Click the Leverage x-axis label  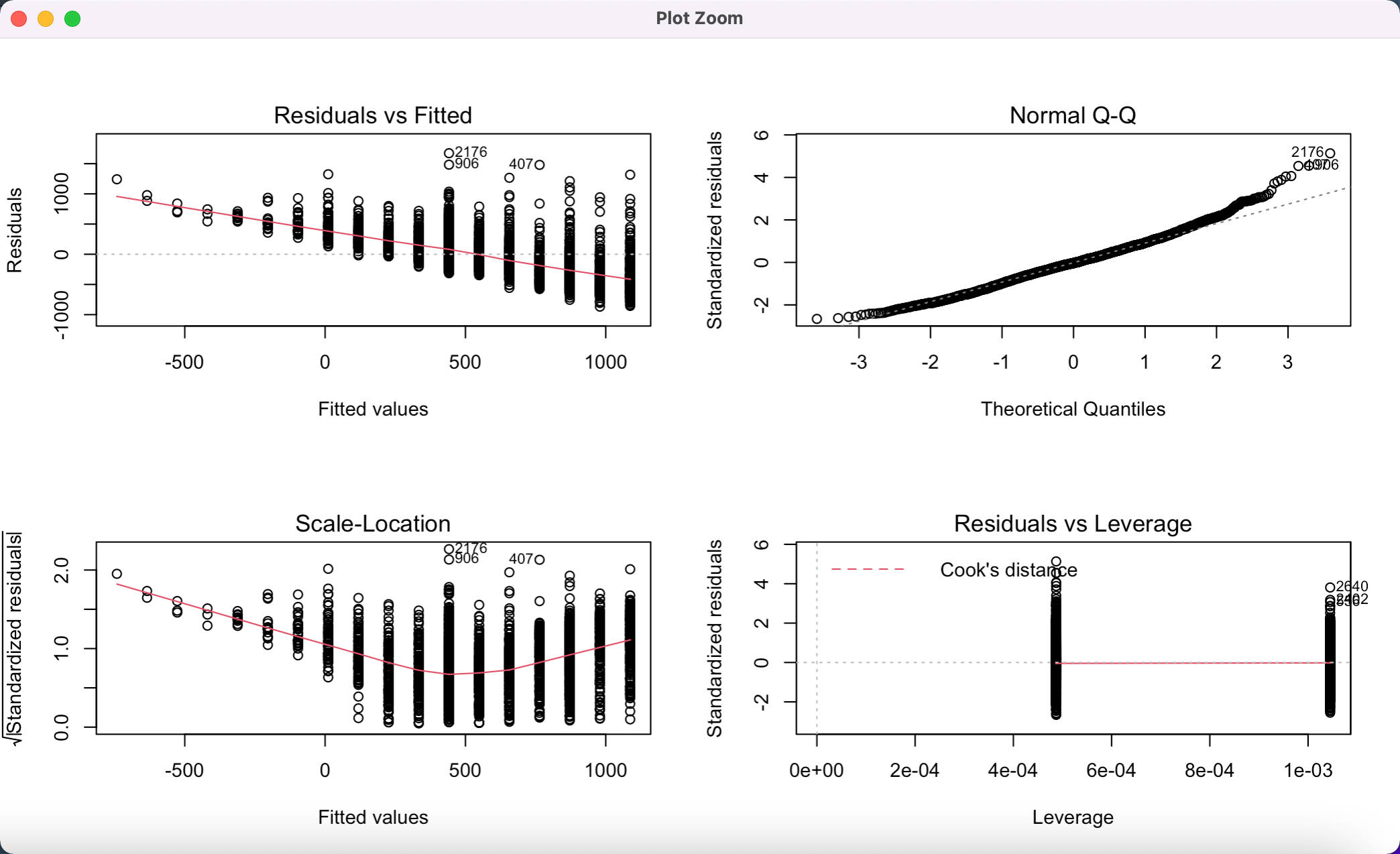point(1072,817)
